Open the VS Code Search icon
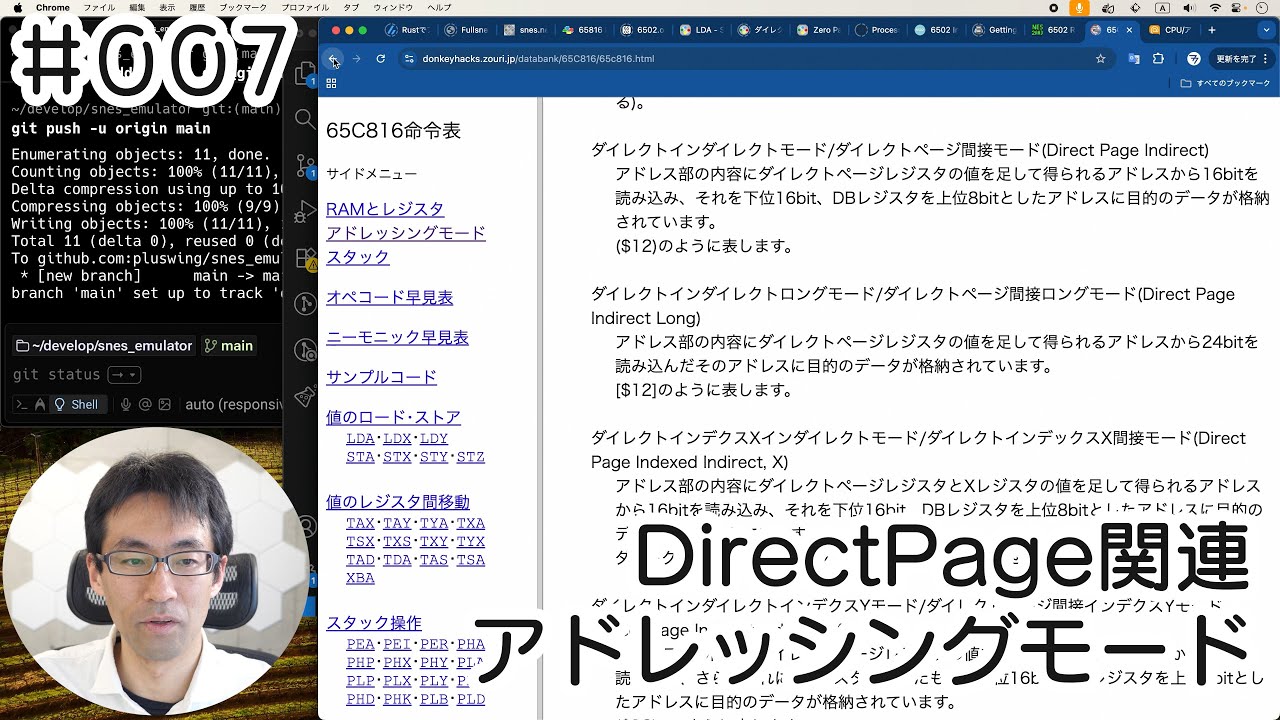1280x720 pixels. coord(305,119)
